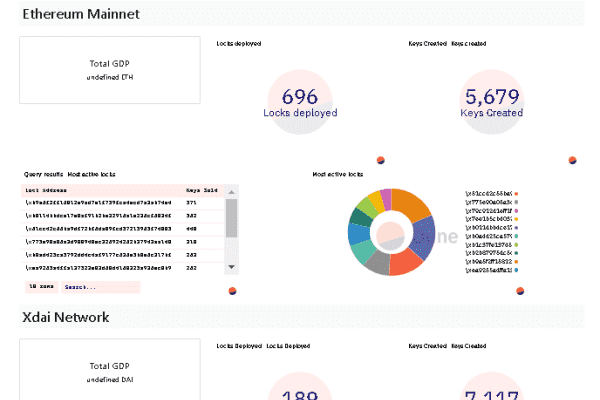Image resolution: width=600 pixels, height=400 pixels.
Task: Toggle the dark green legend entry
Action: tap(491, 253)
